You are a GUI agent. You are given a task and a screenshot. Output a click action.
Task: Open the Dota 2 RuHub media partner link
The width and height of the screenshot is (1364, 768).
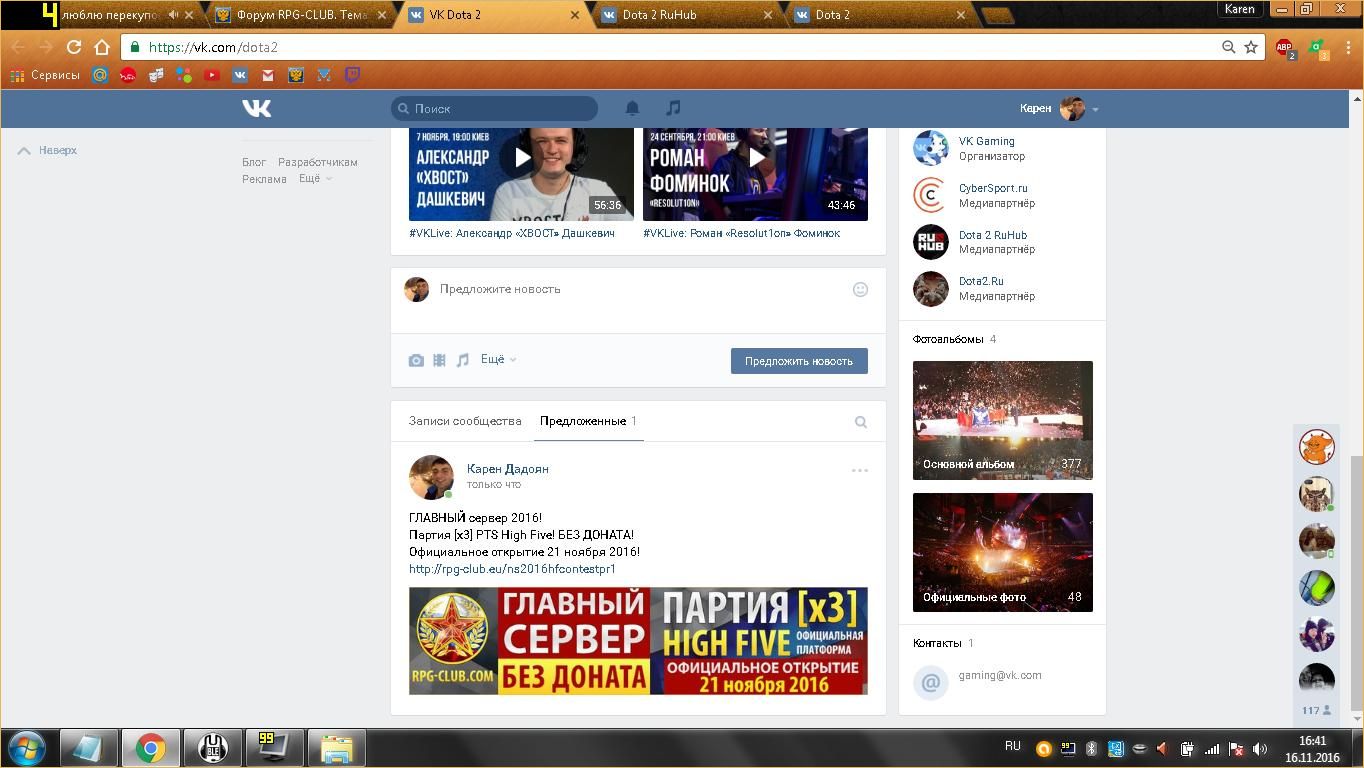tap(993, 235)
